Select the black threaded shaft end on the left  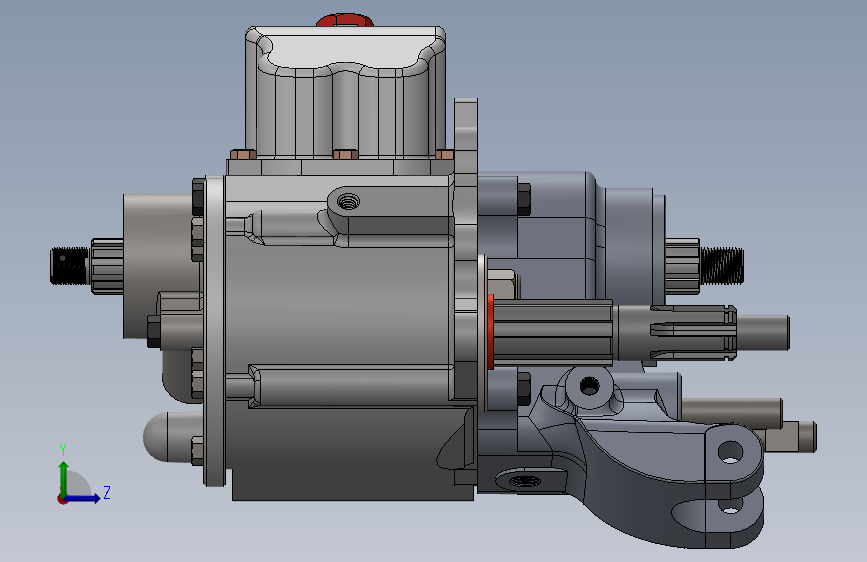(x=70, y=267)
